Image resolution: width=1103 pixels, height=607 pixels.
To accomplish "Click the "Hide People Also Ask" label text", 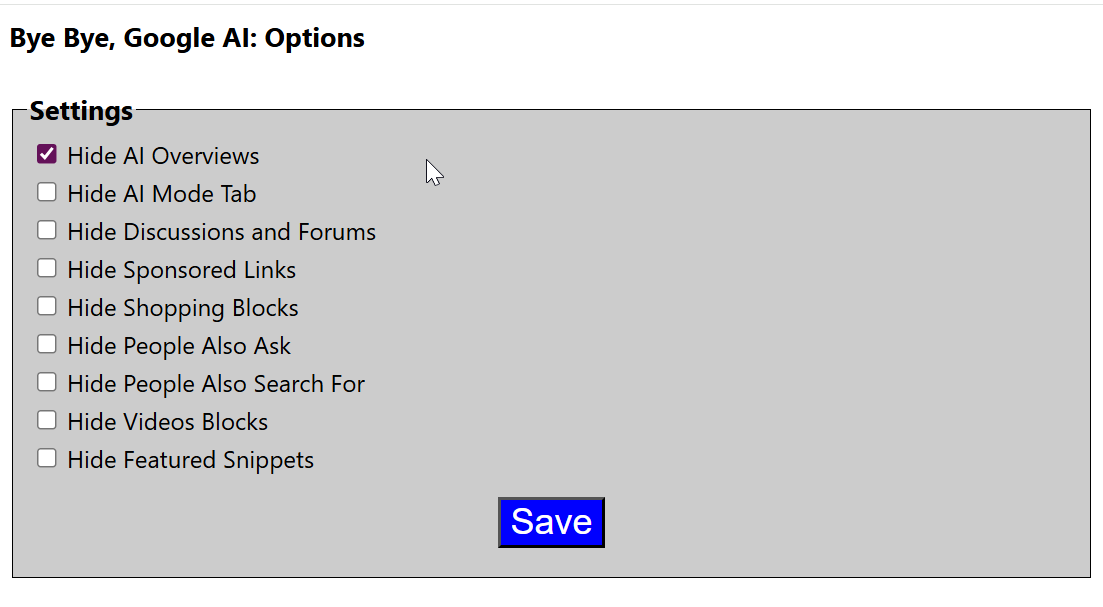I will coord(179,346).
